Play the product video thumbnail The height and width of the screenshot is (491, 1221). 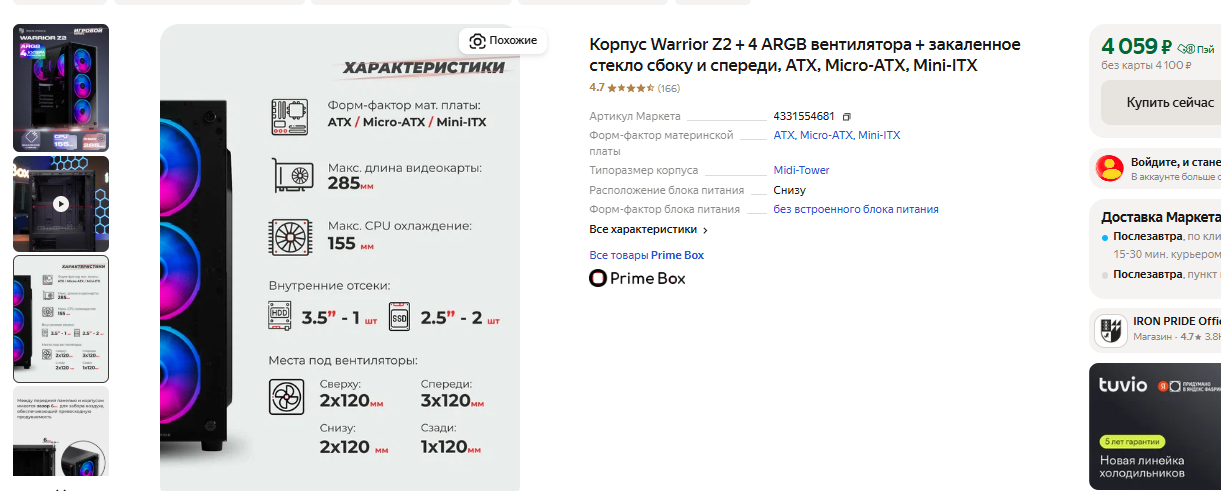coord(61,203)
